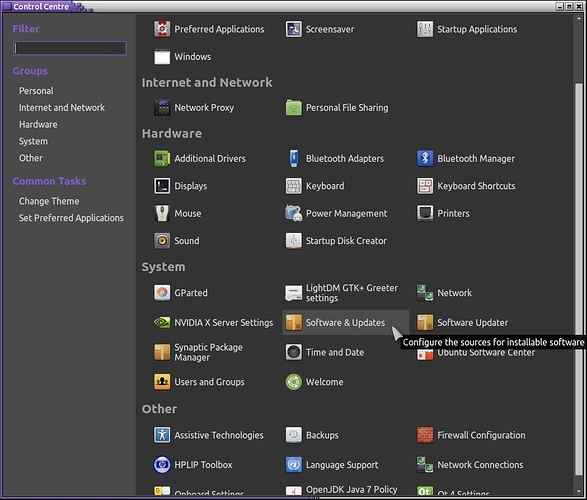Open the Users and Groups icon
The image size is (587, 500).
[162, 382]
